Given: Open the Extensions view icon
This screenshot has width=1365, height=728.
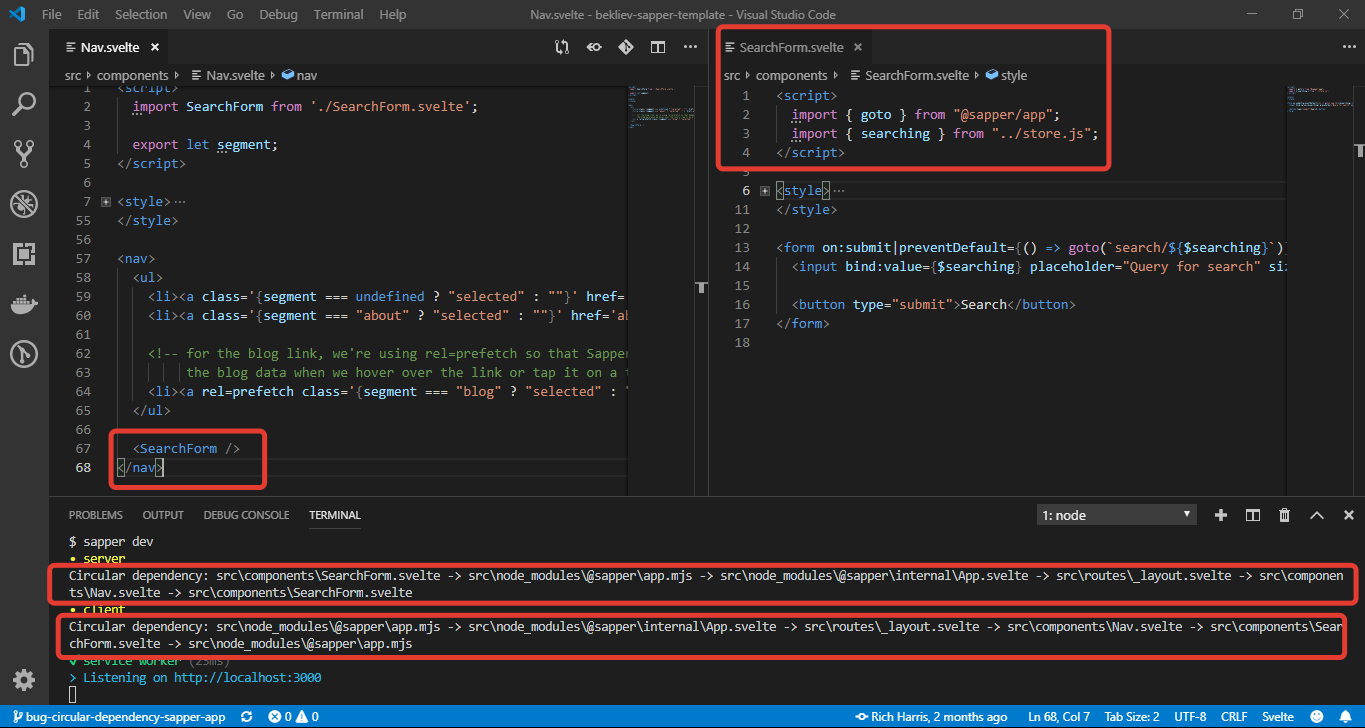Looking at the screenshot, I should (24, 254).
